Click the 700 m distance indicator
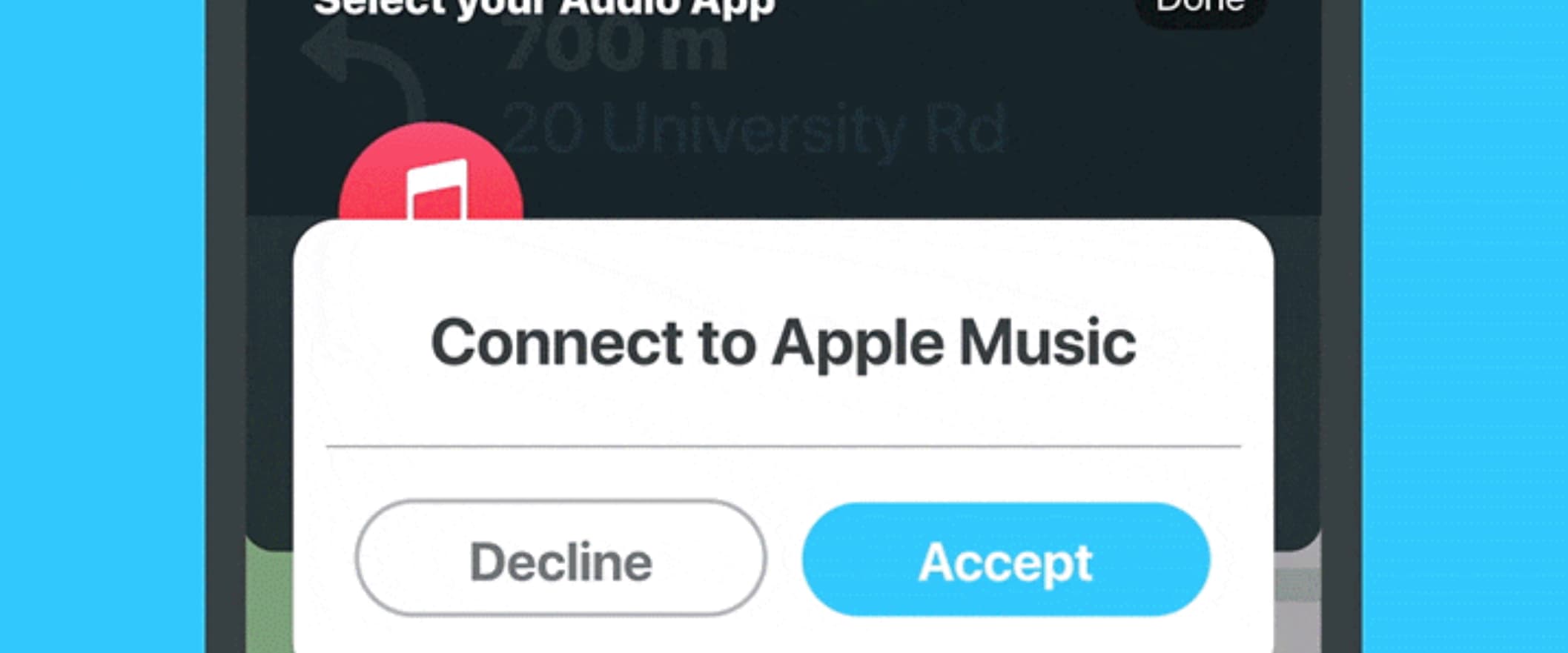This screenshot has height=653, width=1568. [x=615, y=46]
